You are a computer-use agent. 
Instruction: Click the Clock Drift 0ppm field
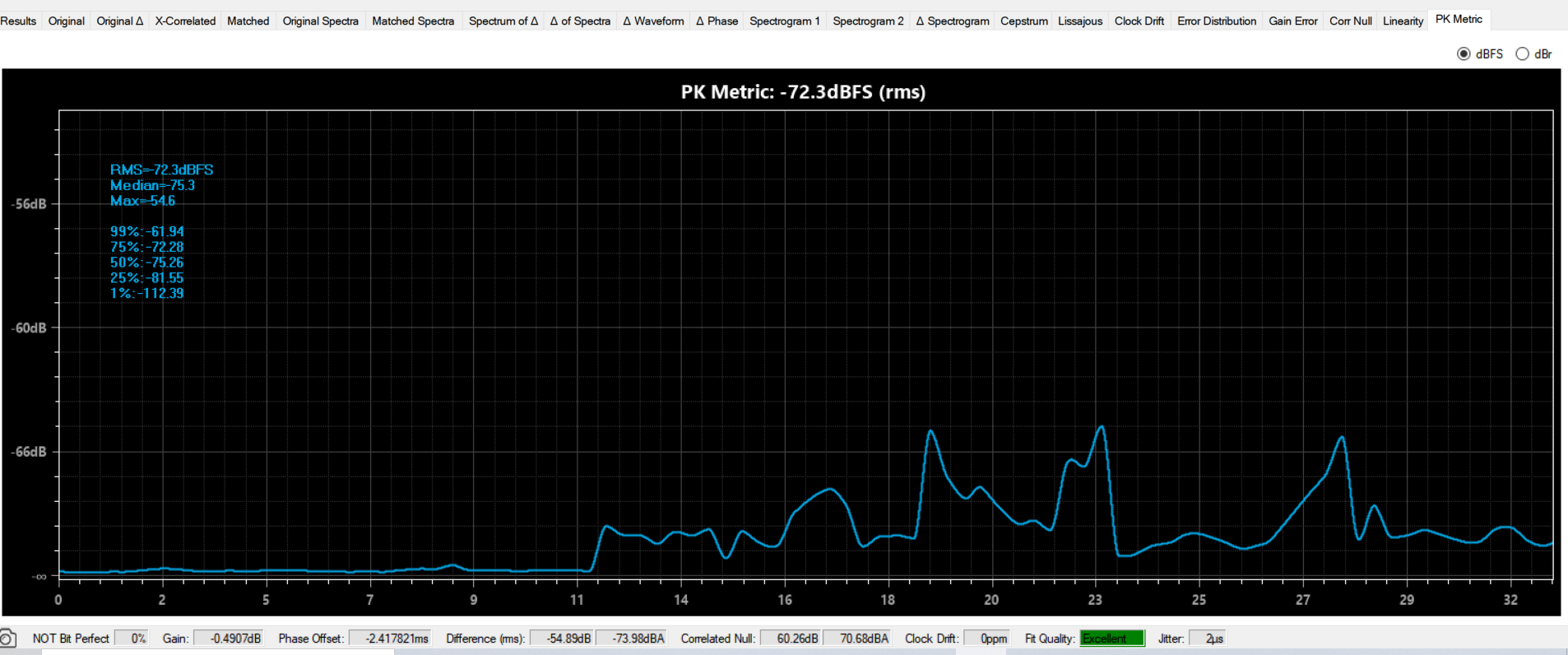[986, 639]
